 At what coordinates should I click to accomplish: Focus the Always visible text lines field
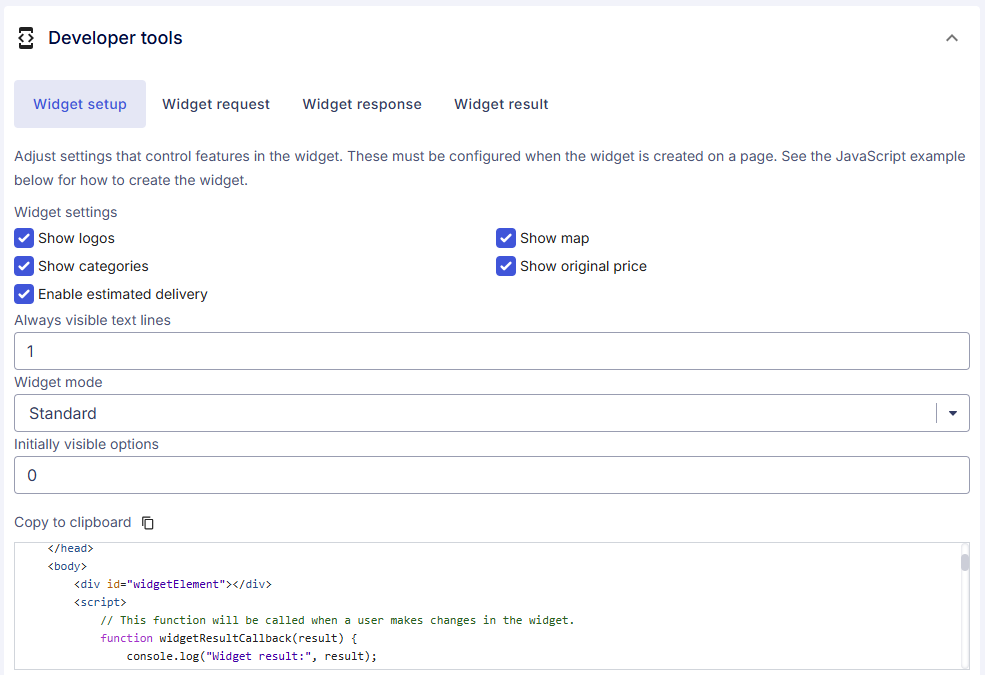(x=492, y=351)
